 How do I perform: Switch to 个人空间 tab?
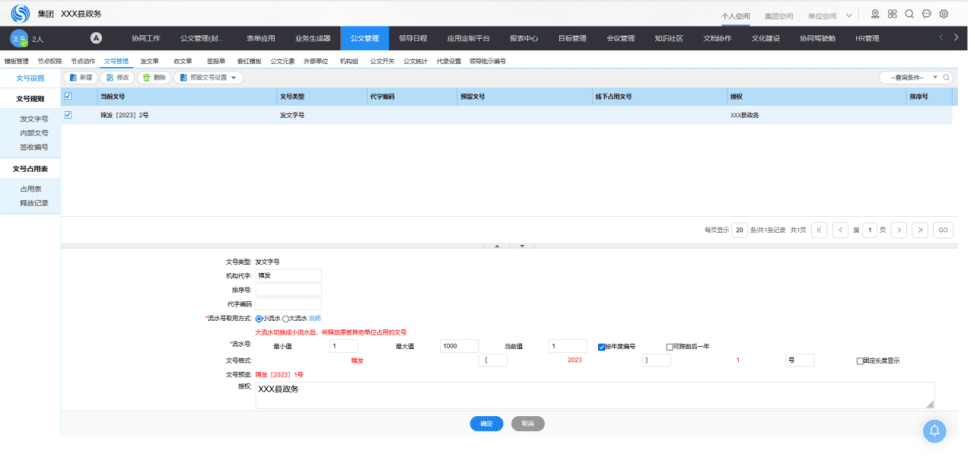736,16
